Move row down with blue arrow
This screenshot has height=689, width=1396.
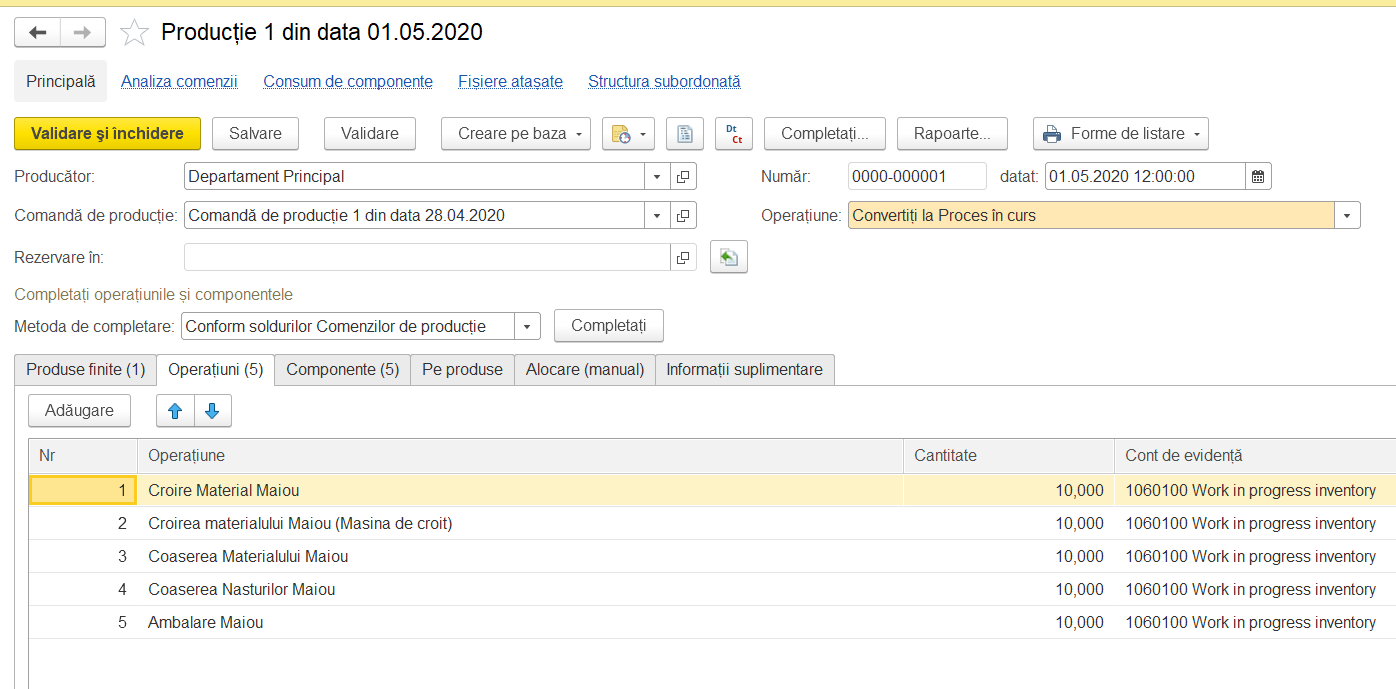[212, 410]
